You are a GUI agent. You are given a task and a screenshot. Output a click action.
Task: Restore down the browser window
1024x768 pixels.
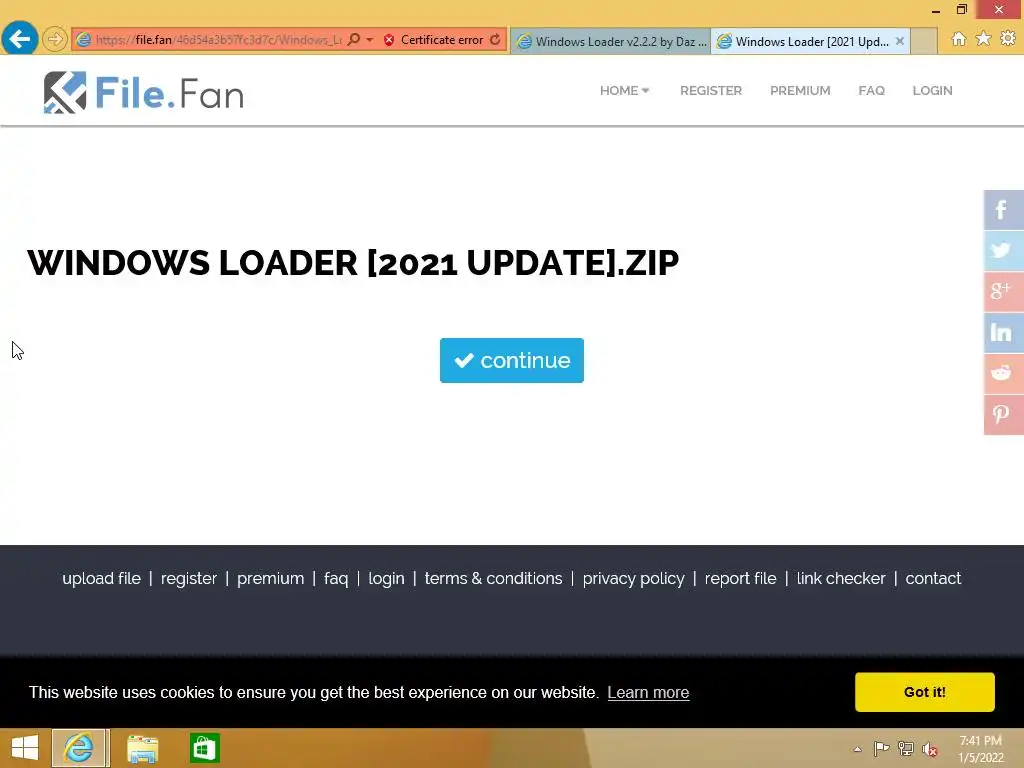(961, 10)
